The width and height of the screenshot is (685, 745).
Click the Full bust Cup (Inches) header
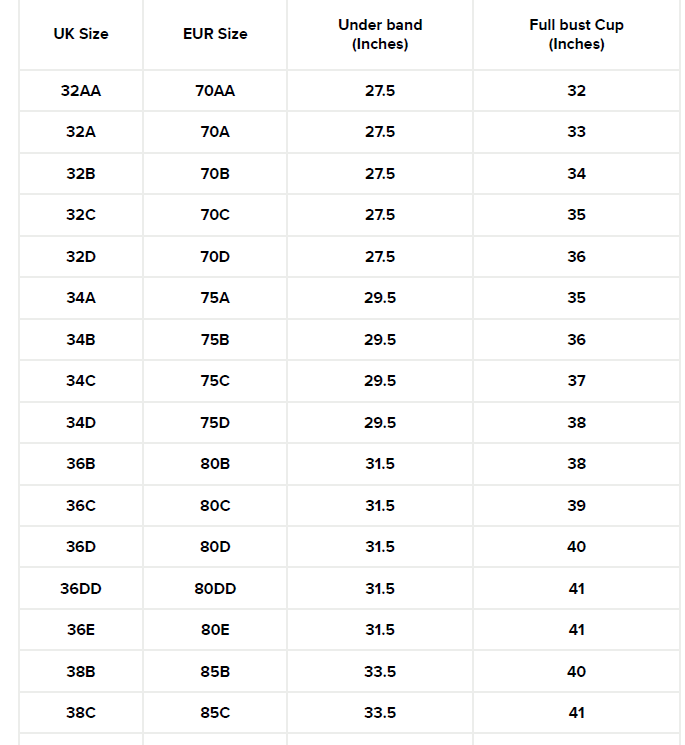(576, 34)
